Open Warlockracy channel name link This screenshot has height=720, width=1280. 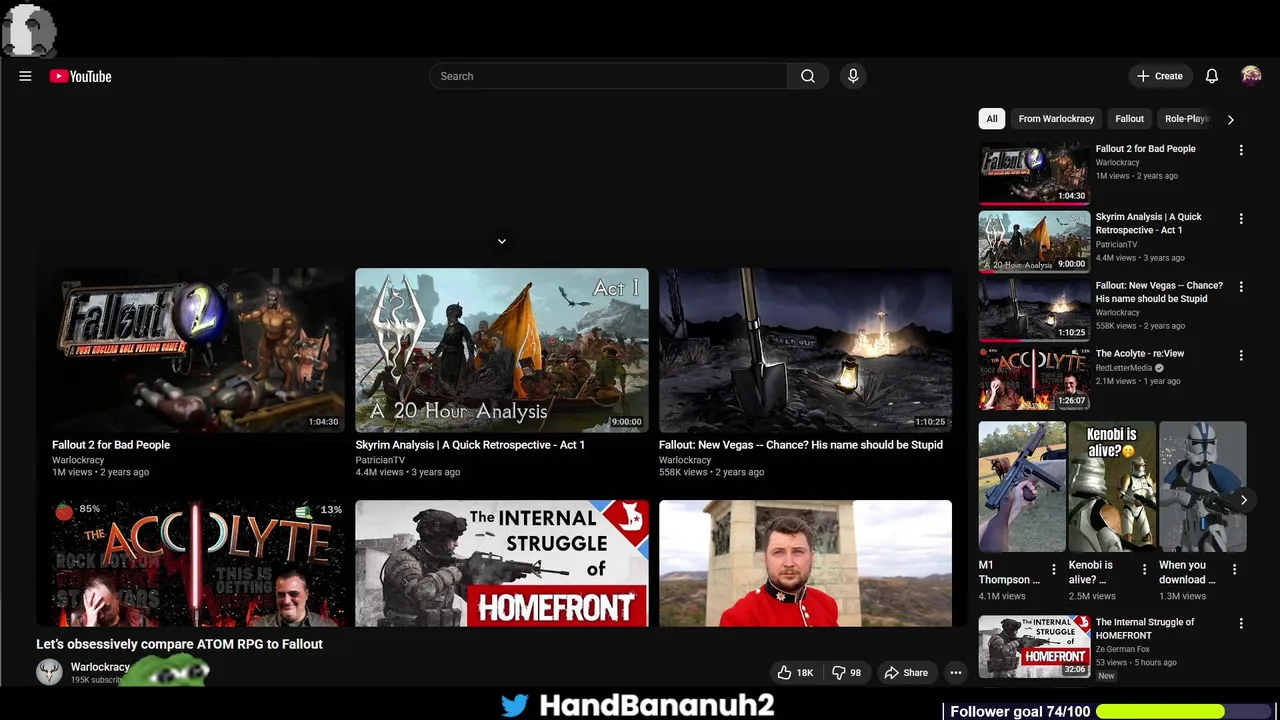point(100,667)
